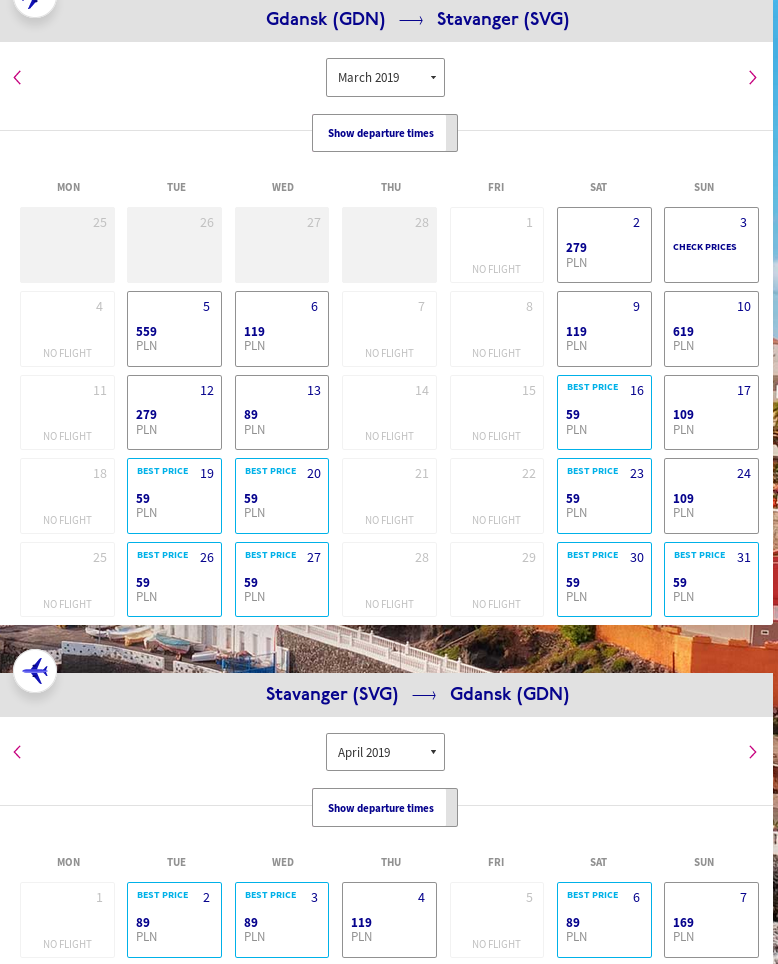Select March 3 Check Prices cell
This screenshot has height=964, width=778.
click(711, 245)
